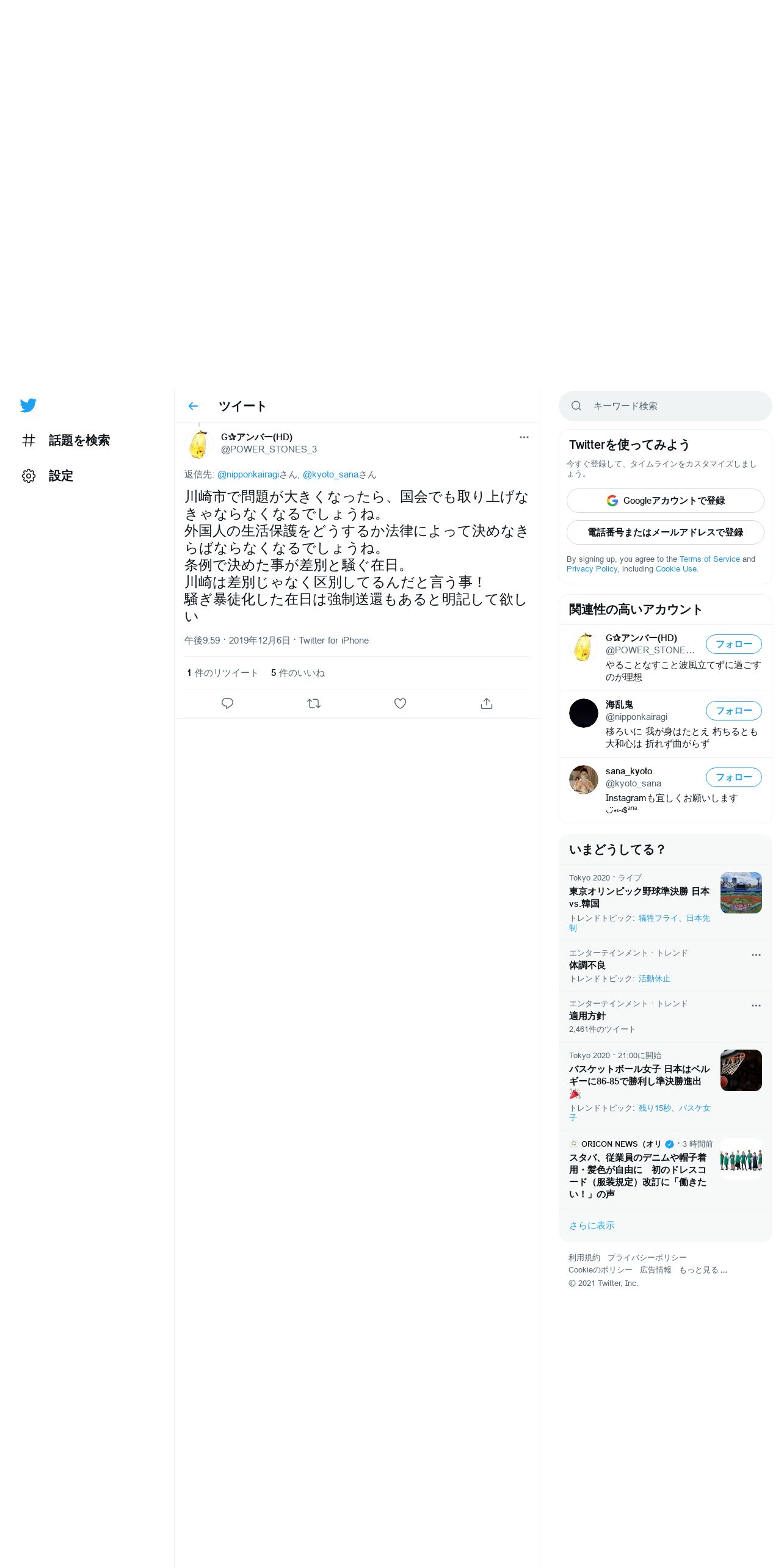Choose 電話番号またはメールアドレスで登録 button
Viewport: 784px width, 1568px height.
666,532
